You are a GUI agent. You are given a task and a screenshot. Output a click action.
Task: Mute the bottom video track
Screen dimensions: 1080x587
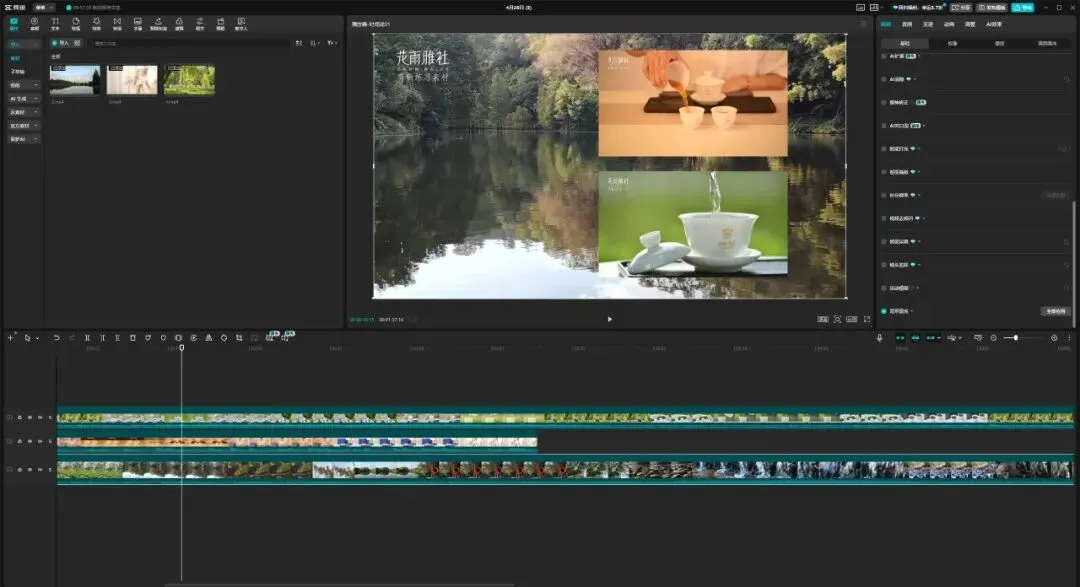coord(40,469)
